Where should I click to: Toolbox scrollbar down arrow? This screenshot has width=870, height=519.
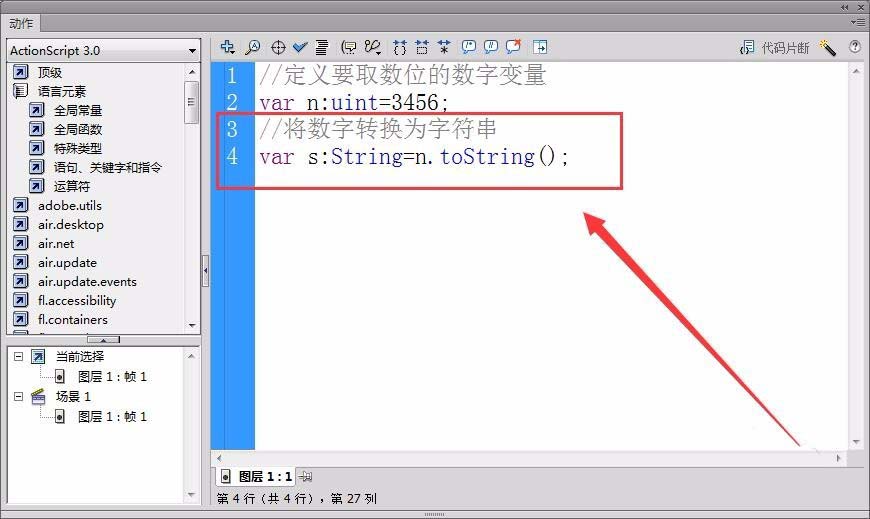pos(192,326)
